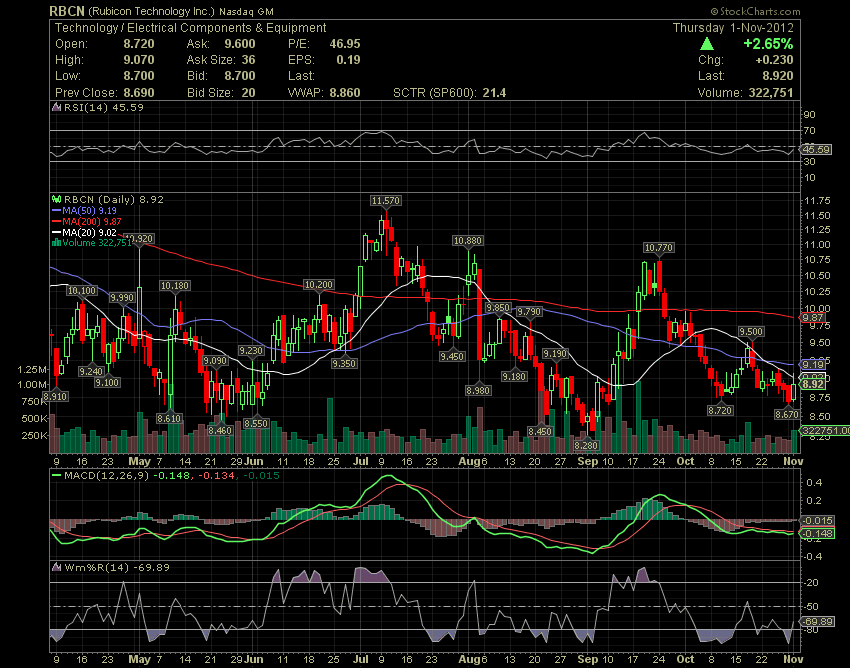Click the MA(20) 9.02 legend label

tap(89, 232)
